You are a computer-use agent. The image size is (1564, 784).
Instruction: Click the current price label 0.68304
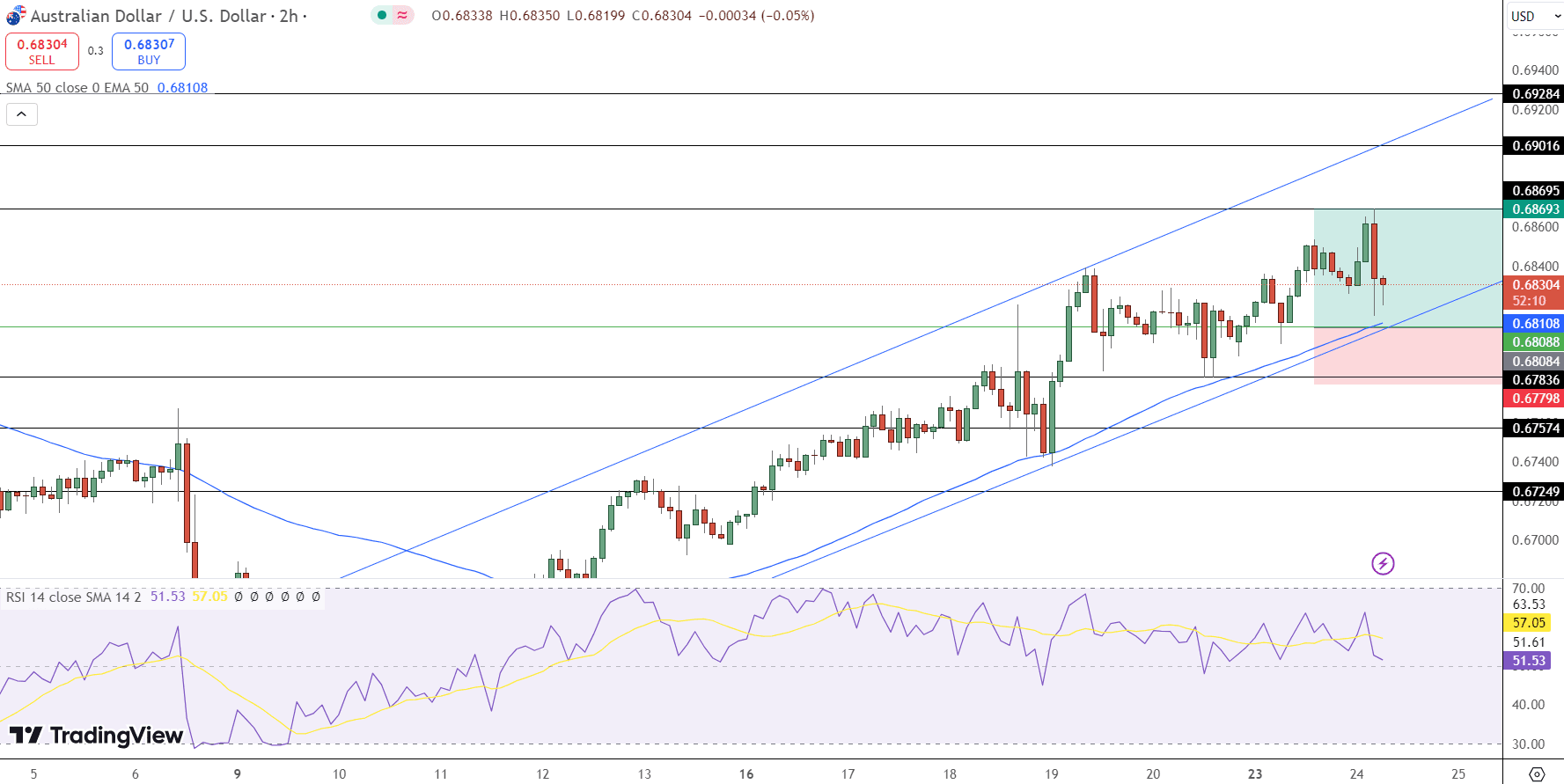[1533, 285]
